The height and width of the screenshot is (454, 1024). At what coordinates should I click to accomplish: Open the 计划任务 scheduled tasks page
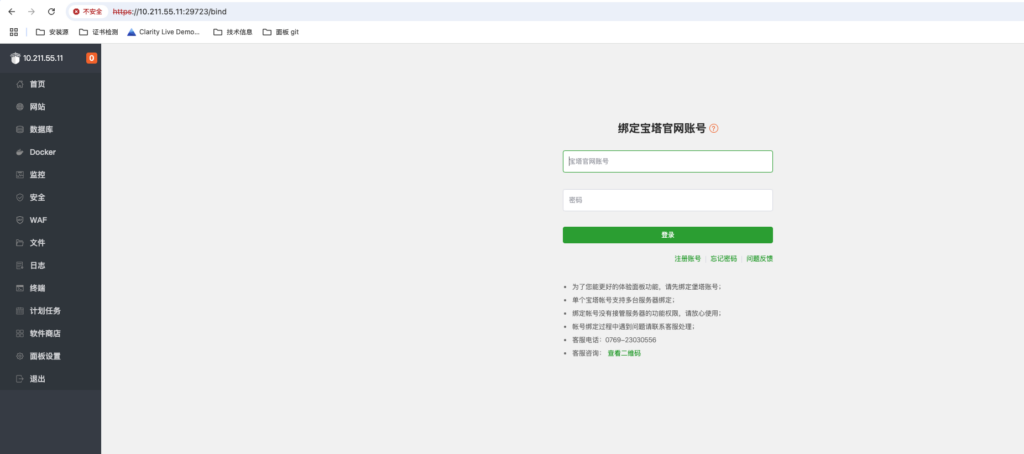click(x=45, y=311)
